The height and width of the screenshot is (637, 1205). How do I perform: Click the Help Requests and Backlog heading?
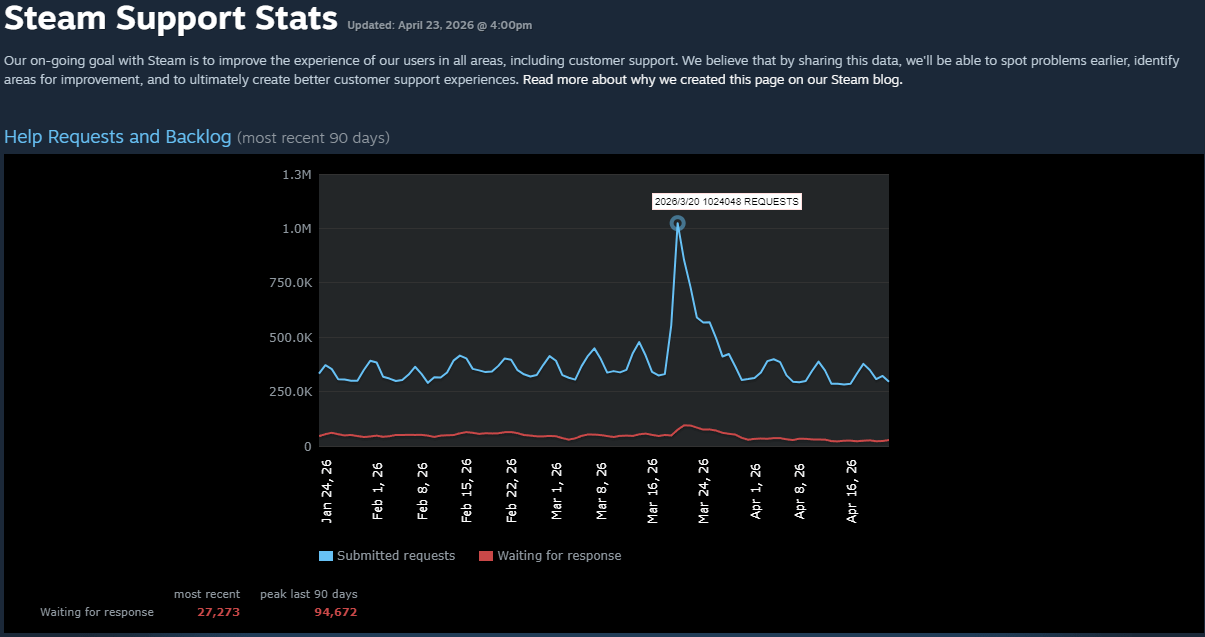(118, 137)
